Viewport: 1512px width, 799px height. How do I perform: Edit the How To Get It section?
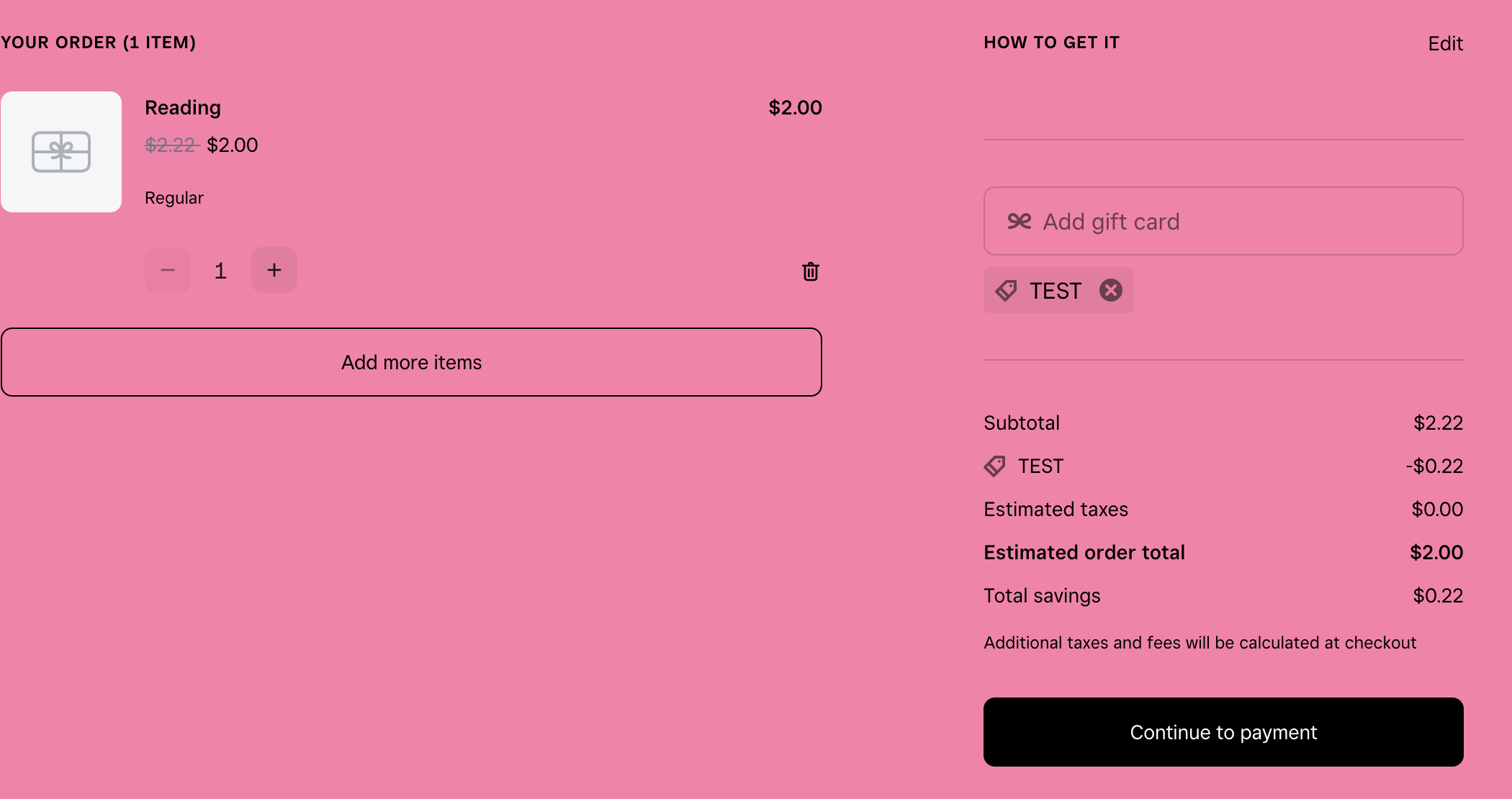(x=1445, y=44)
